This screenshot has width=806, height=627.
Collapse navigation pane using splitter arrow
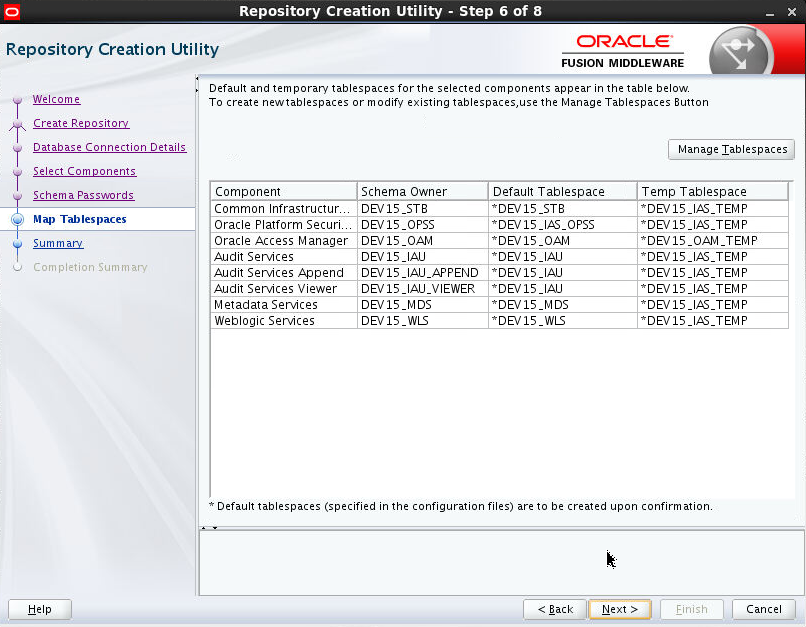tap(197, 79)
